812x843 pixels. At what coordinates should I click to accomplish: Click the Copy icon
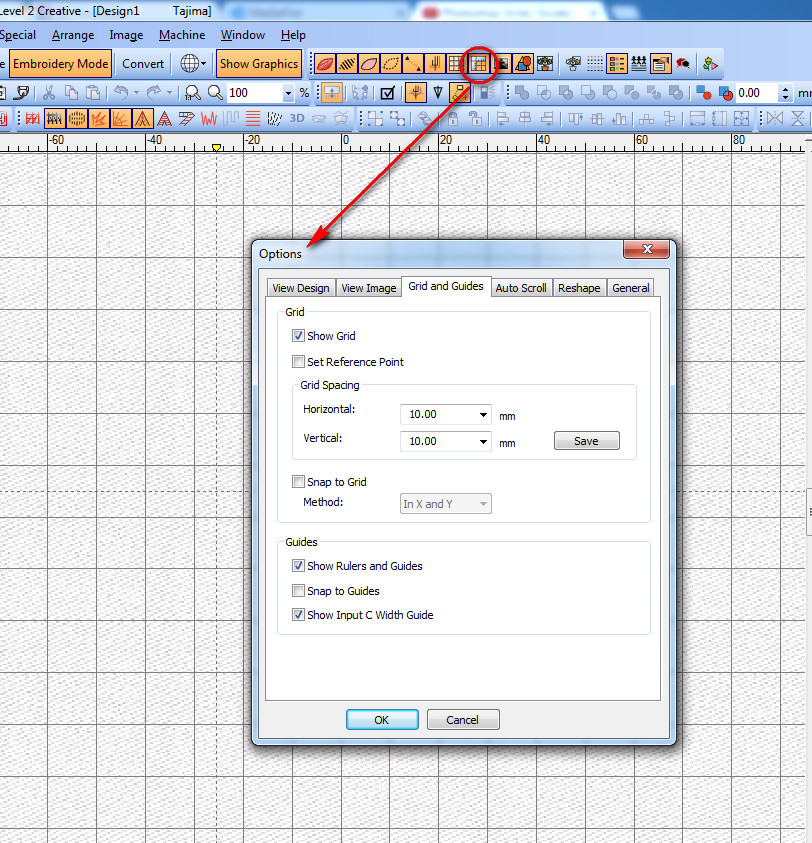[x=71, y=93]
